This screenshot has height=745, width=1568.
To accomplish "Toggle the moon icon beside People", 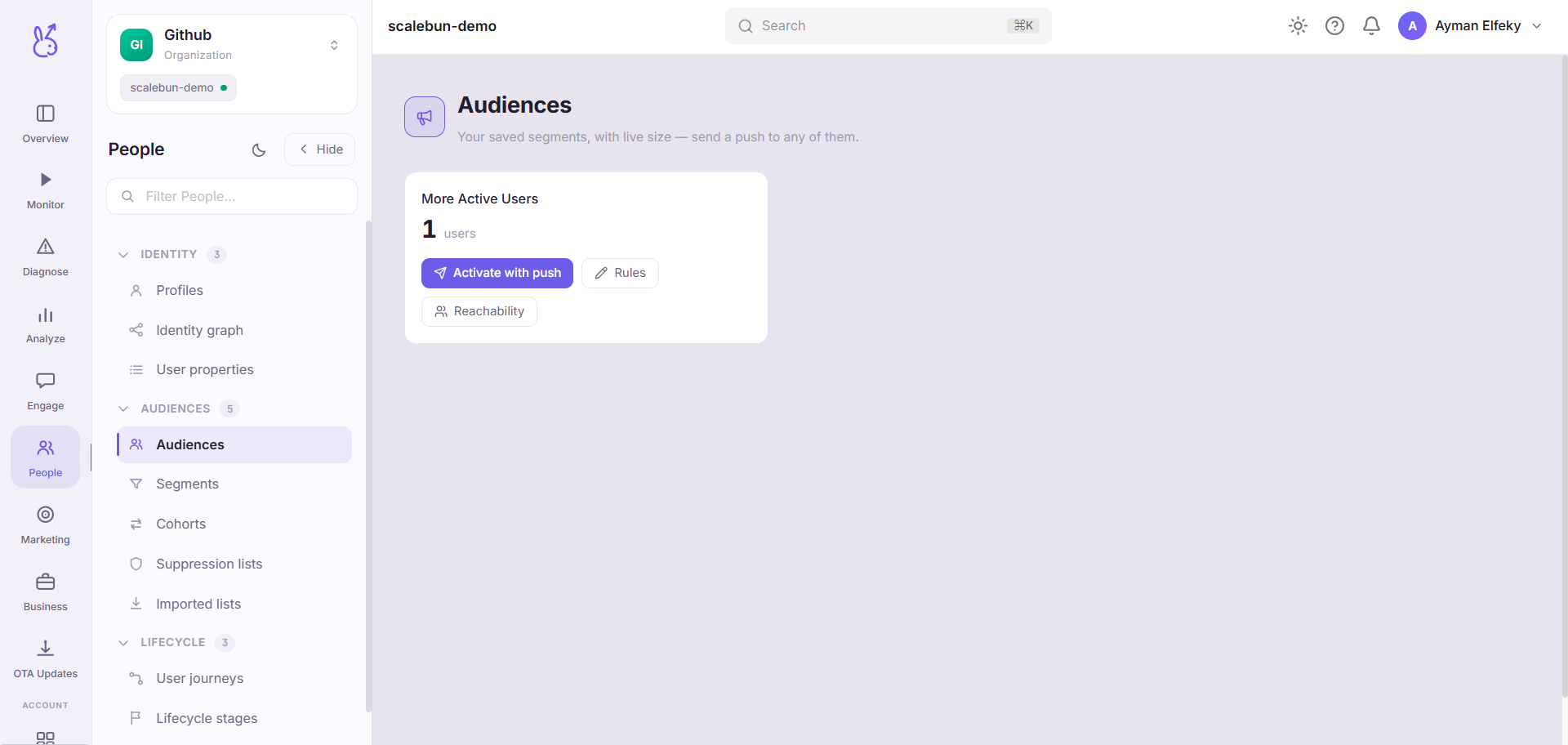I will click(x=259, y=149).
